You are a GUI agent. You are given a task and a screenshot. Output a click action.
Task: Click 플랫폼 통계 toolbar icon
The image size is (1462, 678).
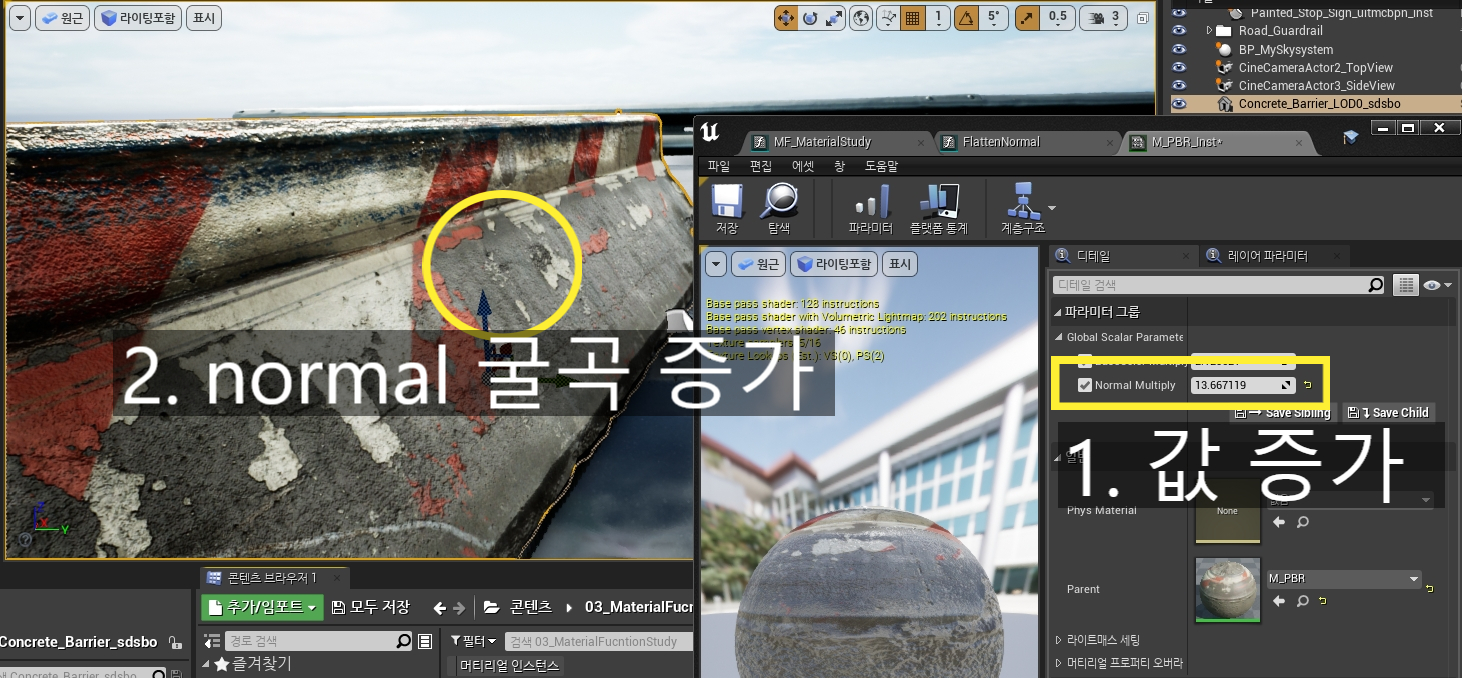940,209
